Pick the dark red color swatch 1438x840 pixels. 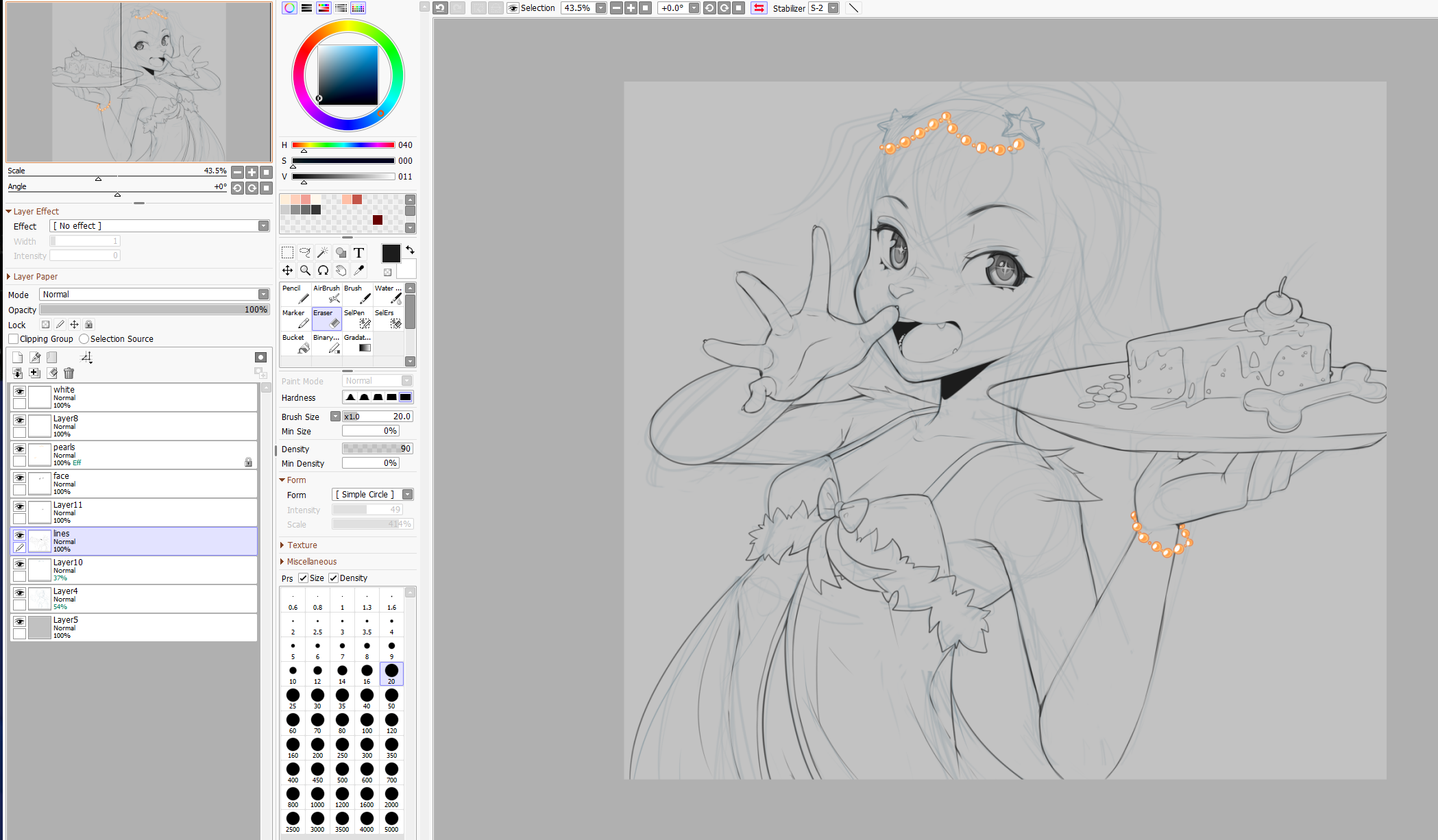click(378, 220)
